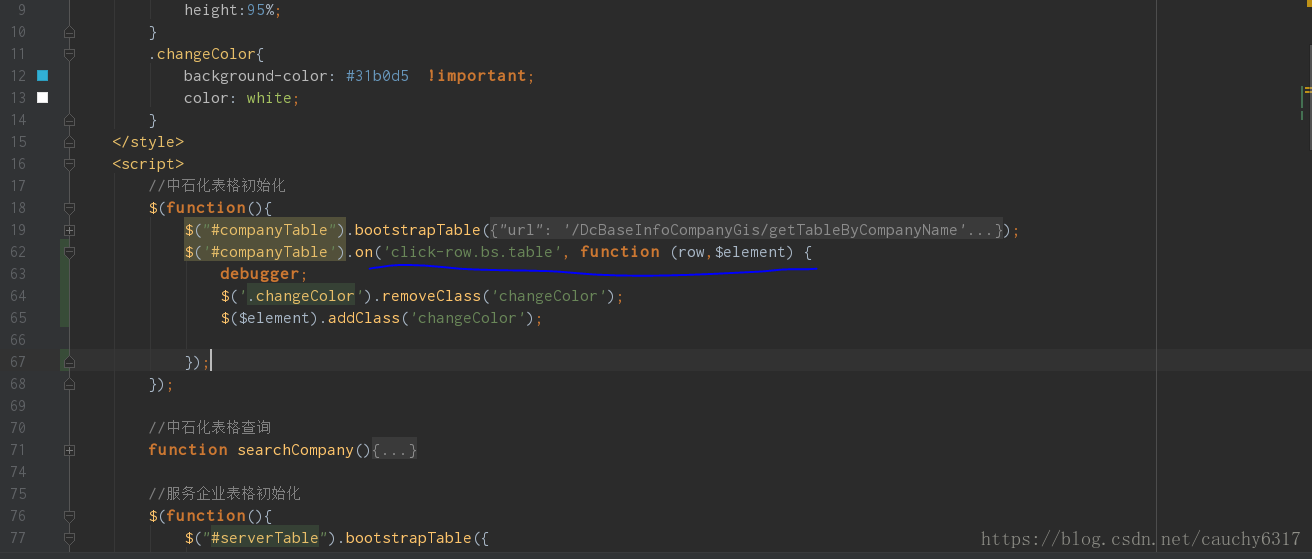Click line number 63 in the gutter

point(18,274)
